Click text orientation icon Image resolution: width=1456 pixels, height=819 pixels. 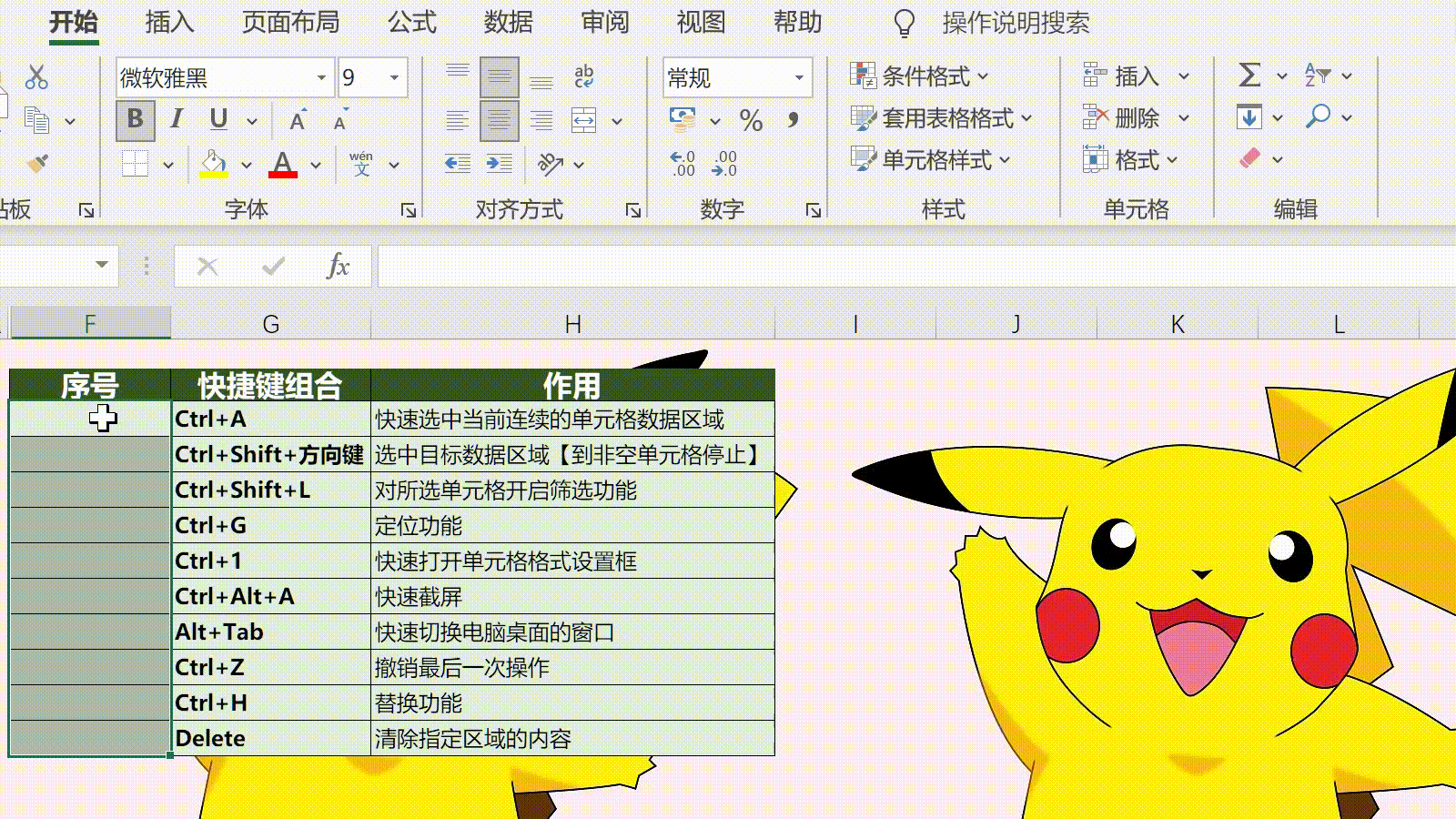550,164
